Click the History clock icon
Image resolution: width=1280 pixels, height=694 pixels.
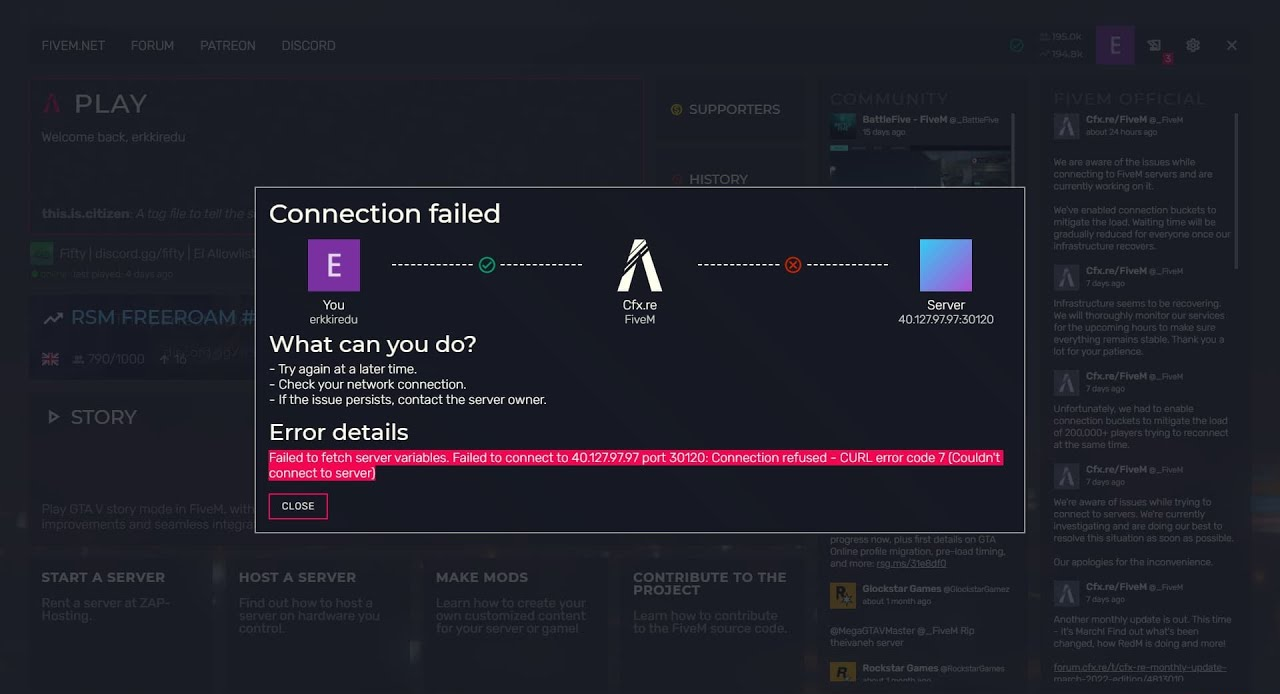(676, 180)
